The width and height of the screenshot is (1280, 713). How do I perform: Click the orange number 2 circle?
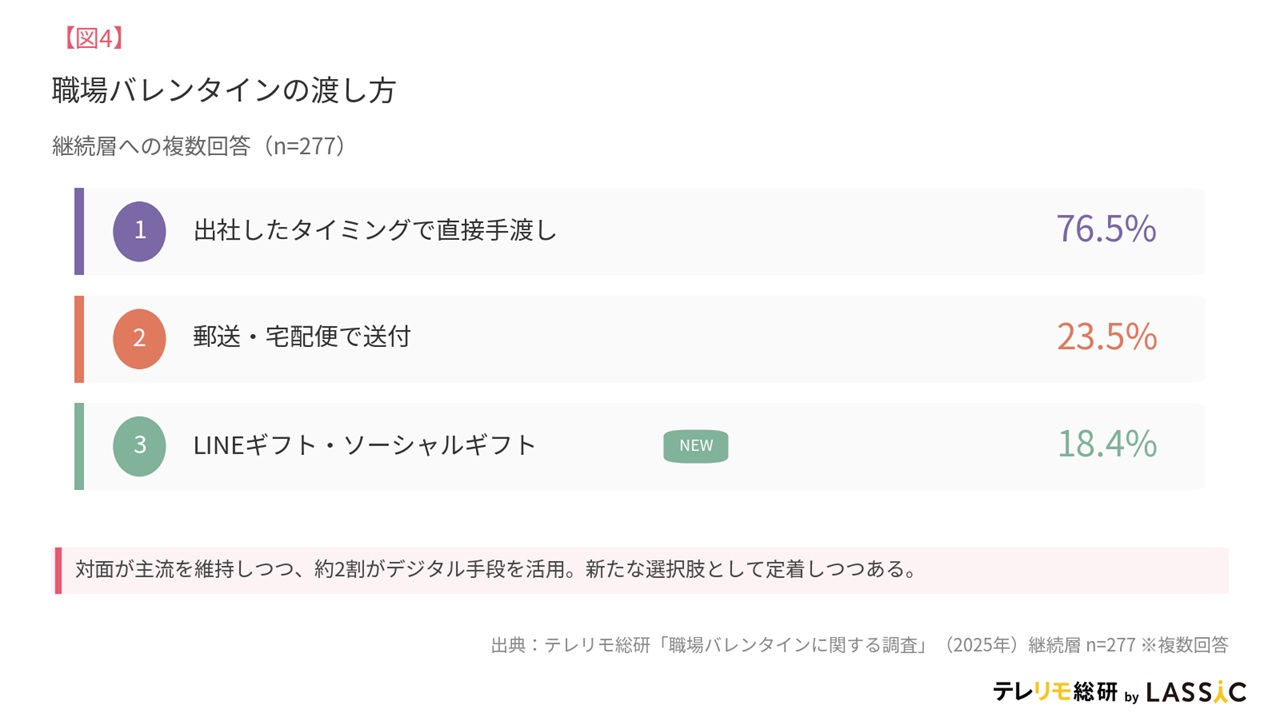click(139, 339)
